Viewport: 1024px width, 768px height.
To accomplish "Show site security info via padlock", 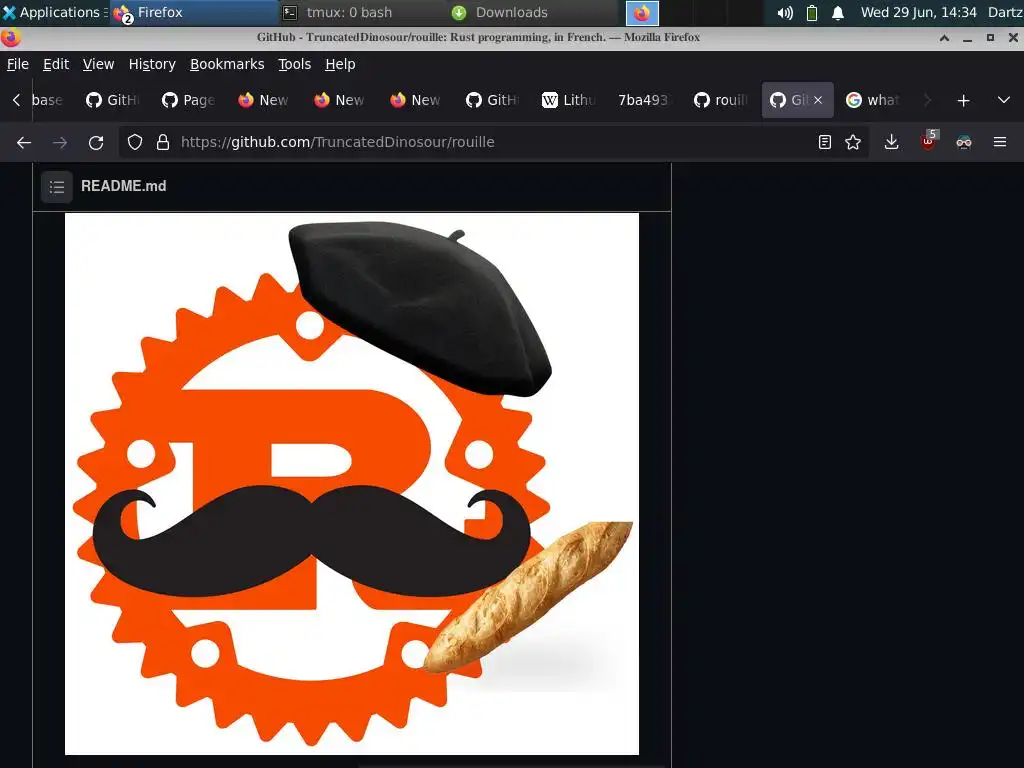I will tap(163, 142).
